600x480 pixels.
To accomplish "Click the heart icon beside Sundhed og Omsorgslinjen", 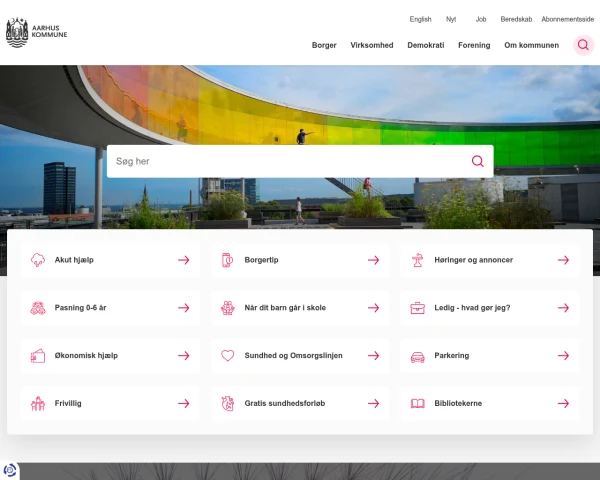I will click(x=227, y=356).
